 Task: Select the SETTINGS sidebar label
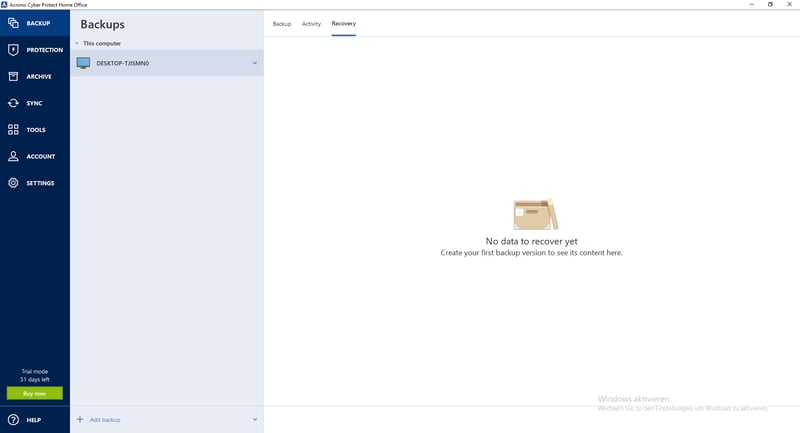point(40,183)
